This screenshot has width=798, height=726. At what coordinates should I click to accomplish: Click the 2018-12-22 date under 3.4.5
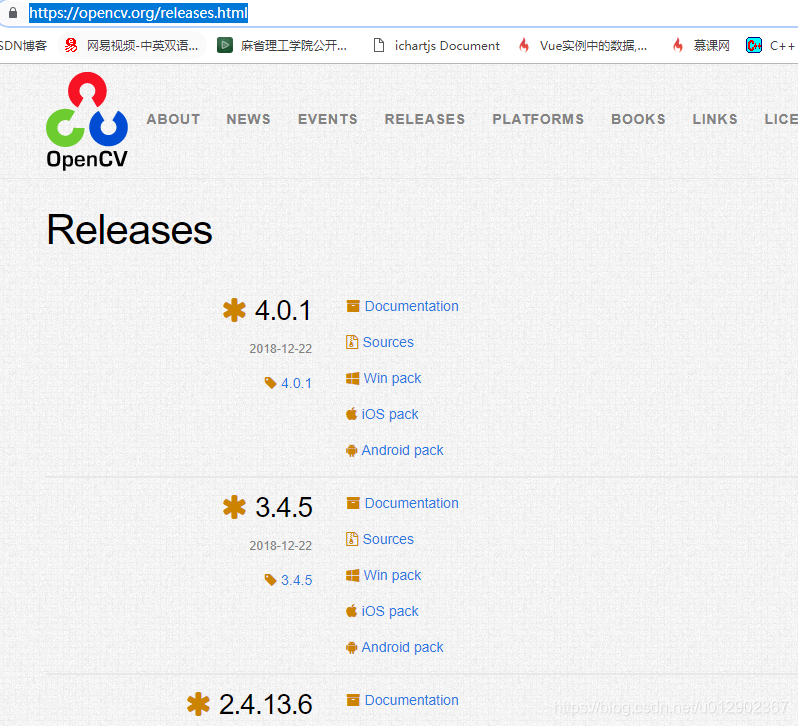tap(280, 545)
